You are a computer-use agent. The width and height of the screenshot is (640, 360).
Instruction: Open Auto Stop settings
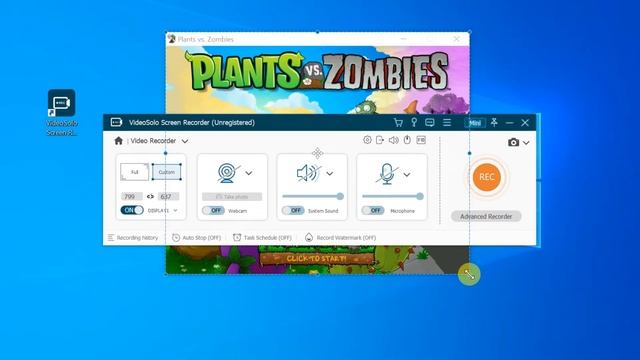pos(196,238)
